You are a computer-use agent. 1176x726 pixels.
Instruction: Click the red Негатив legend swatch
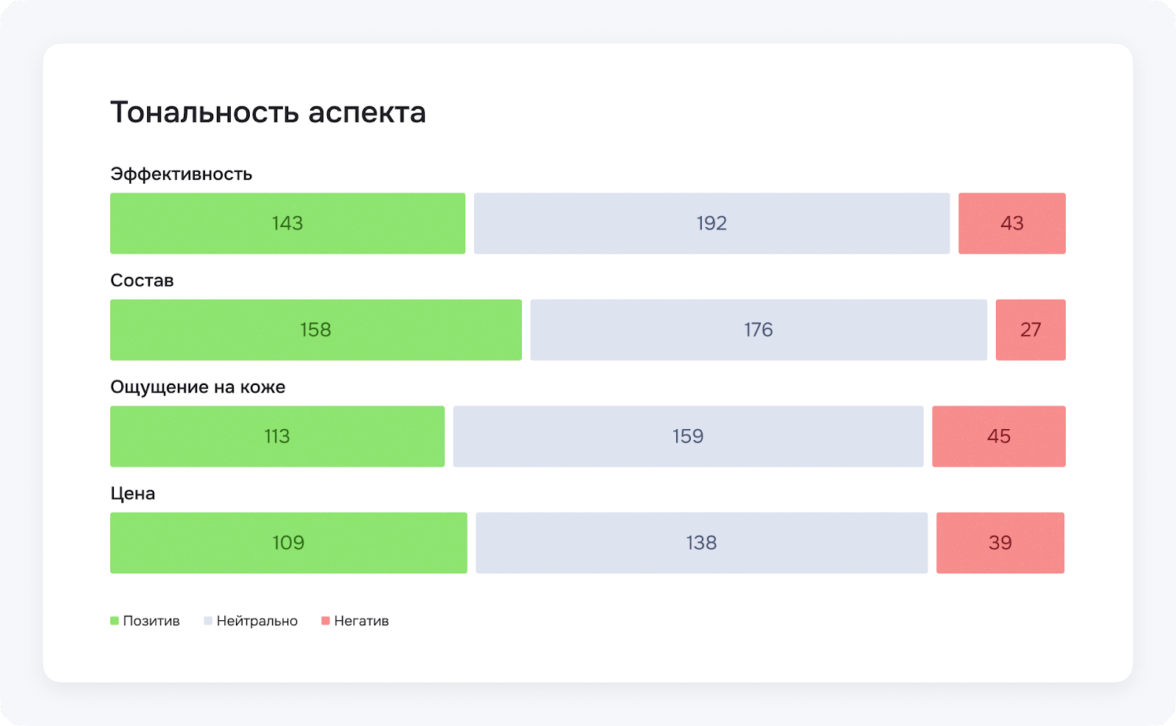325,621
